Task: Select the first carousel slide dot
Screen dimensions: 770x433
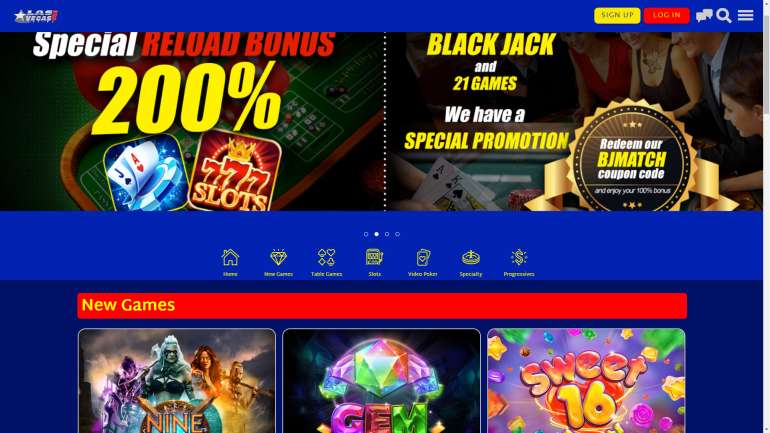Action: click(x=366, y=234)
